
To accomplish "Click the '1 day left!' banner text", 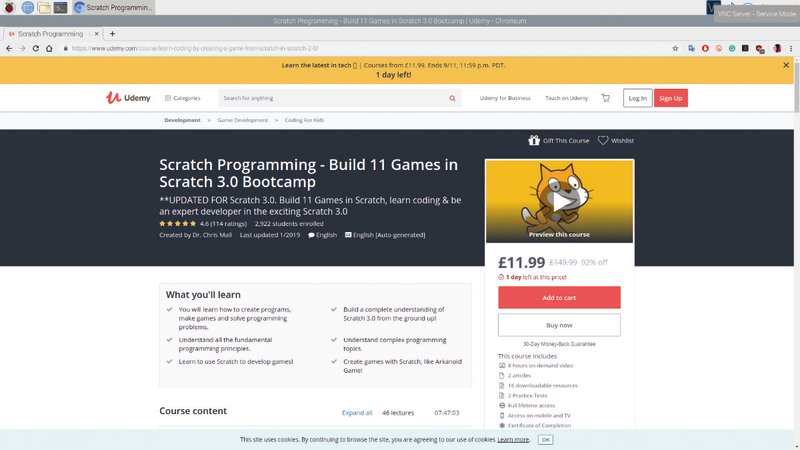I will coord(393,74).
